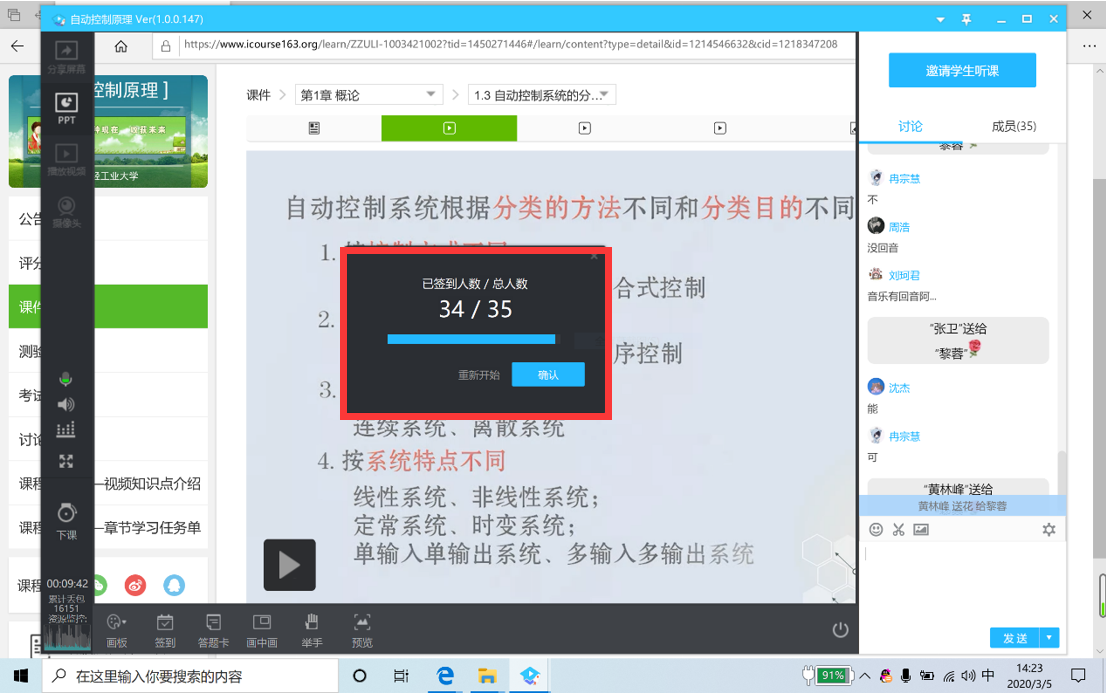
Task: Click user 刘珂君 in discussion
Action: click(904, 275)
